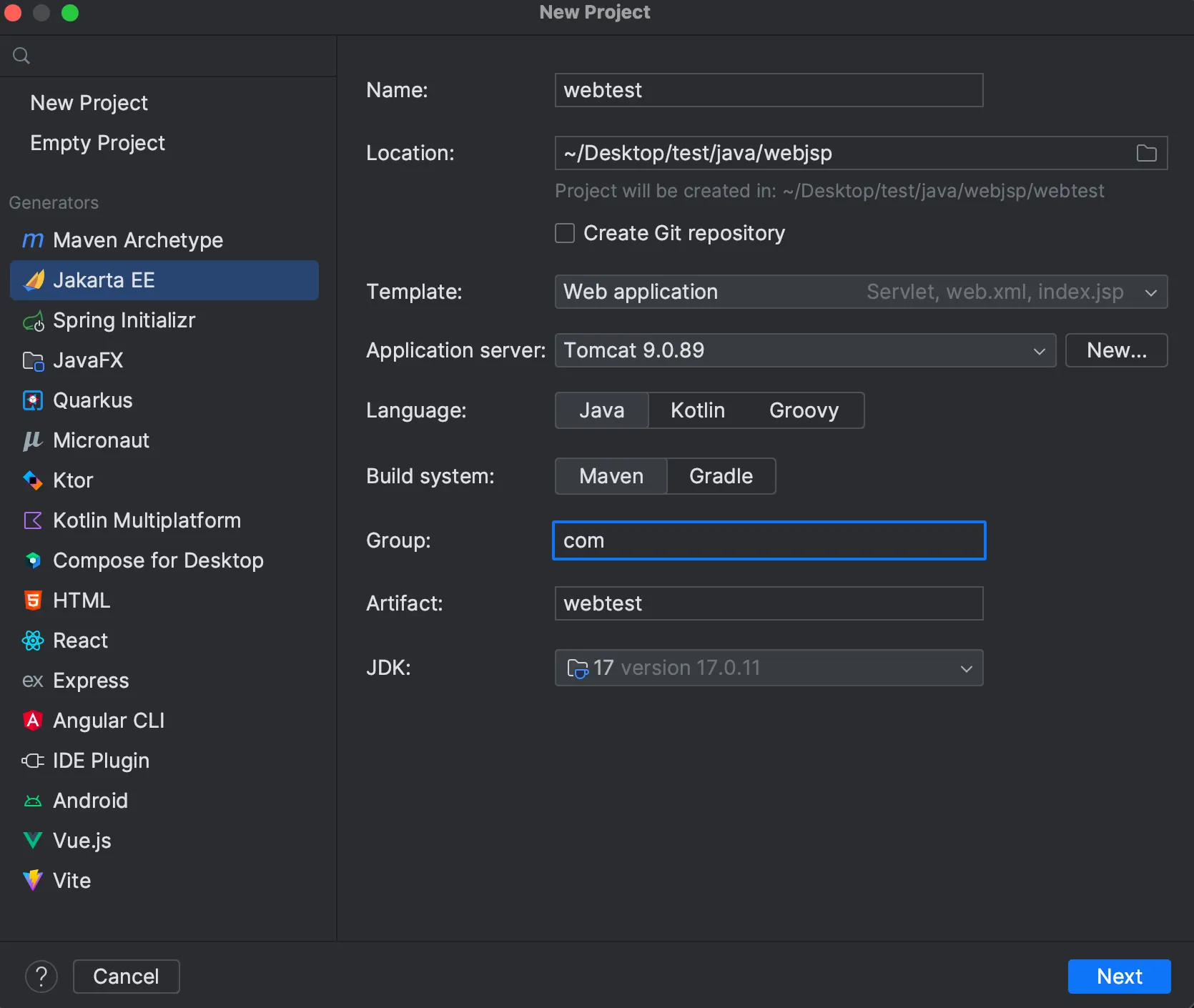1194x1008 pixels.
Task: Select the Micronaut generator
Action: point(101,440)
